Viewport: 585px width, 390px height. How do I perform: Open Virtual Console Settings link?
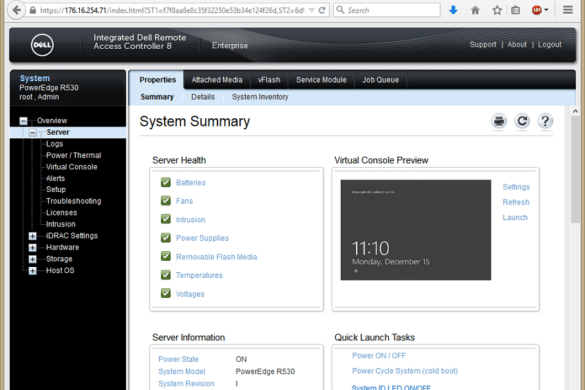pos(516,187)
